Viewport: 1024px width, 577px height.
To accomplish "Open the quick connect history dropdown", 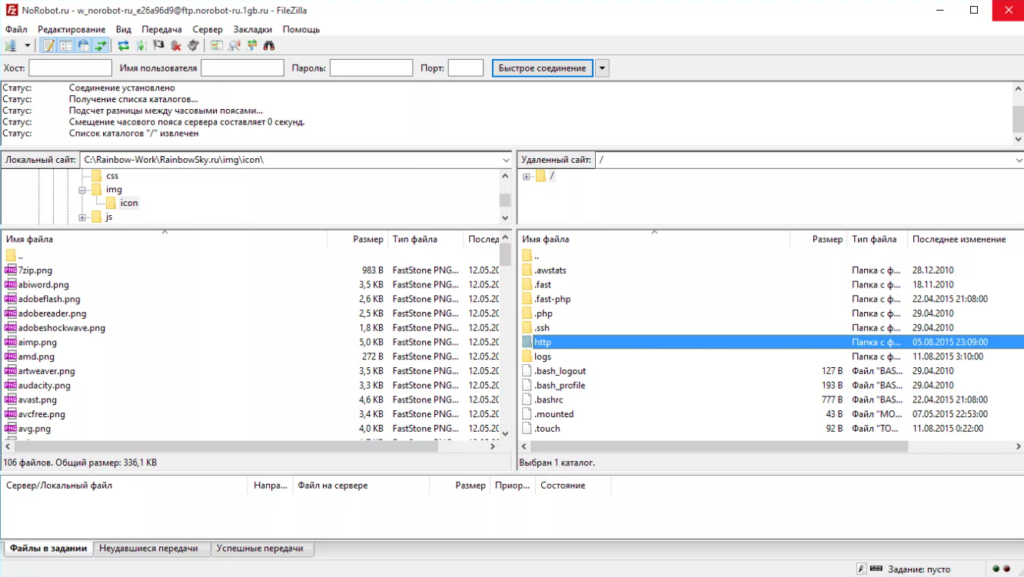I will coord(602,68).
